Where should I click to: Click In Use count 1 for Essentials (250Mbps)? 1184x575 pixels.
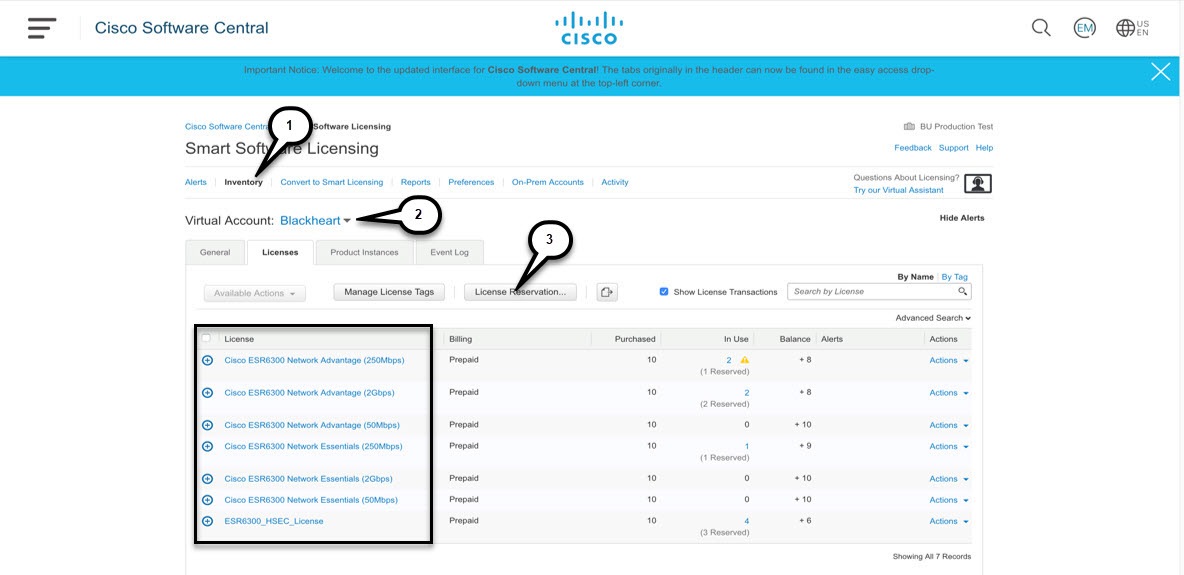pyautogui.click(x=747, y=447)
